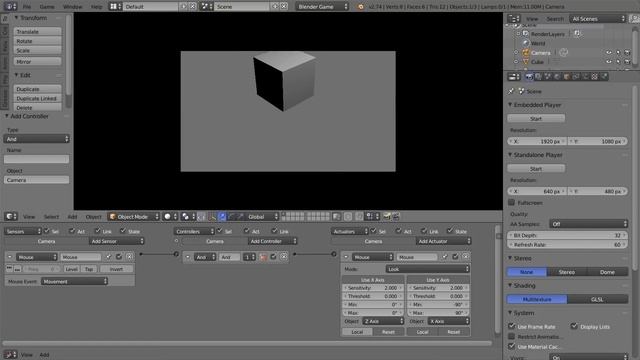Toggle the Use Frame Rate checkbox
640x360 pixels.
[x=511, y=326]
